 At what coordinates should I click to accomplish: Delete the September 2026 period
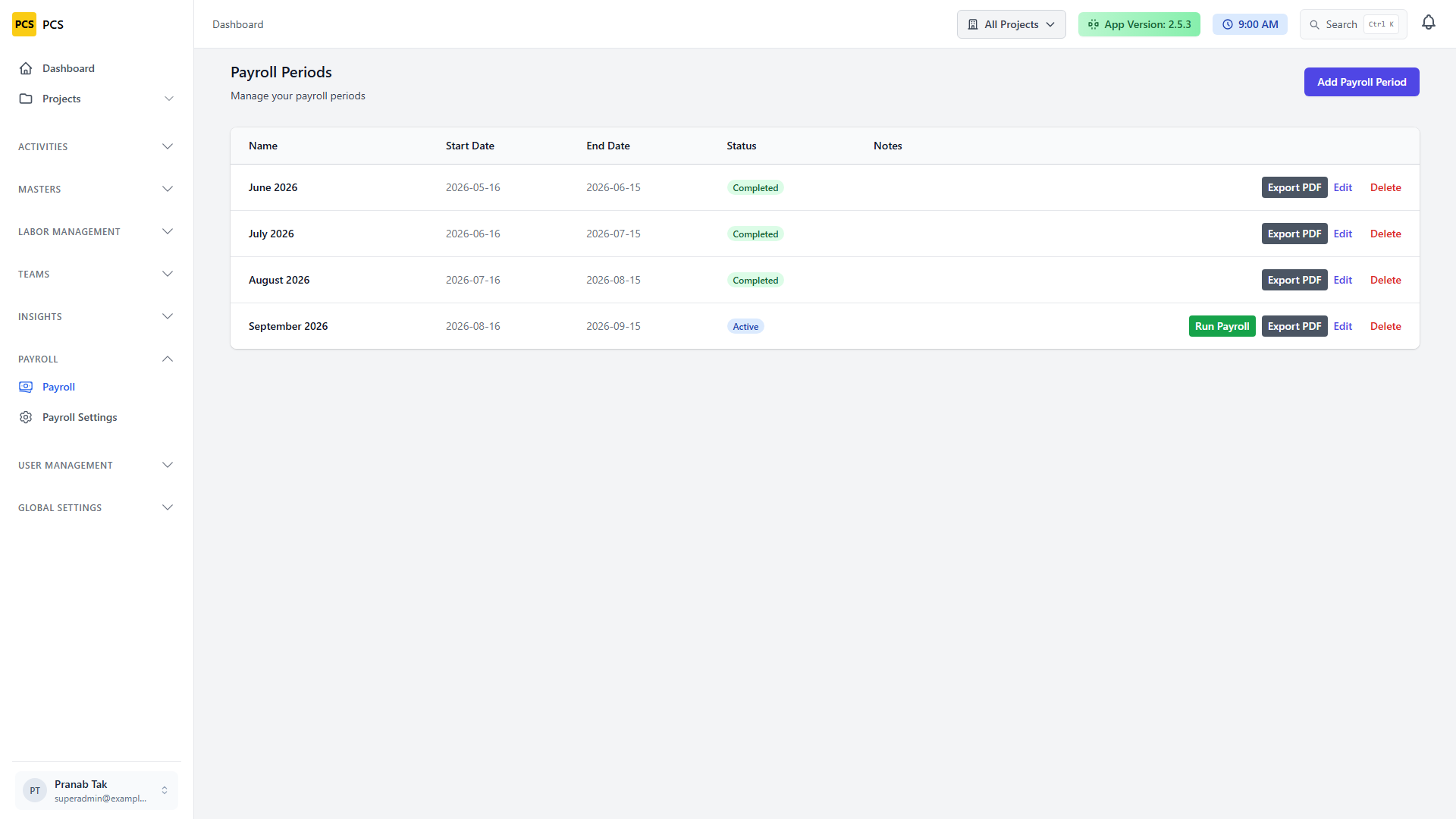point(1385,326)
